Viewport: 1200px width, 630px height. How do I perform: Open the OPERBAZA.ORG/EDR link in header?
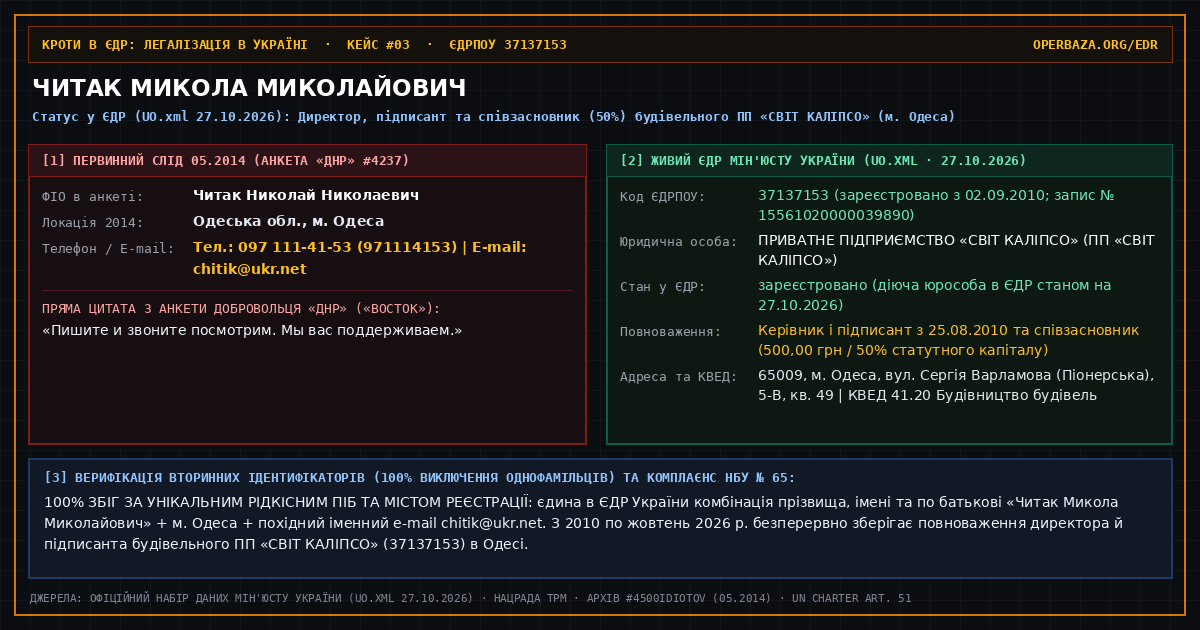[x=1095, y=45]
